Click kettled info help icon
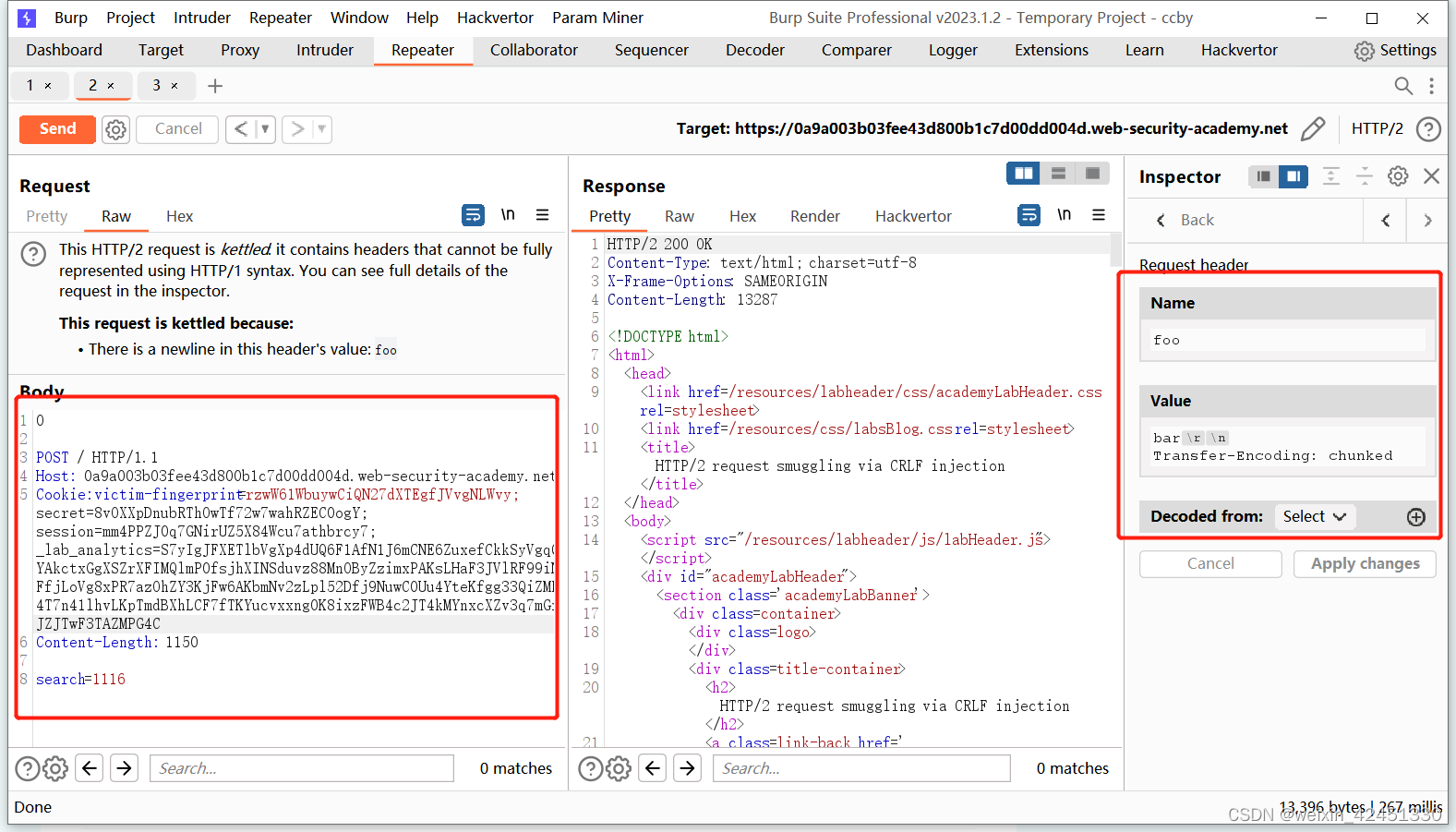 pyautogui.click(x=33, y=254)
